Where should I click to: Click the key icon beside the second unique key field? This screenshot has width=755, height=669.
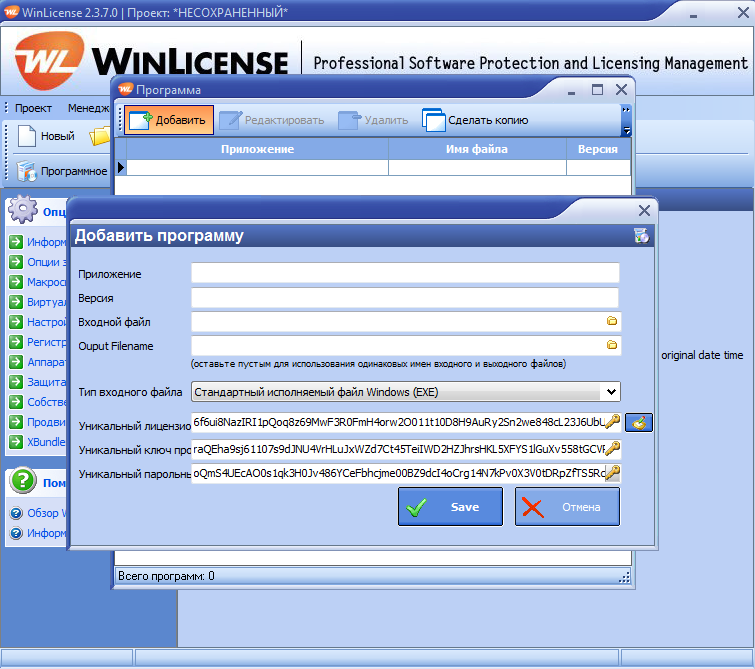[612, 448]
